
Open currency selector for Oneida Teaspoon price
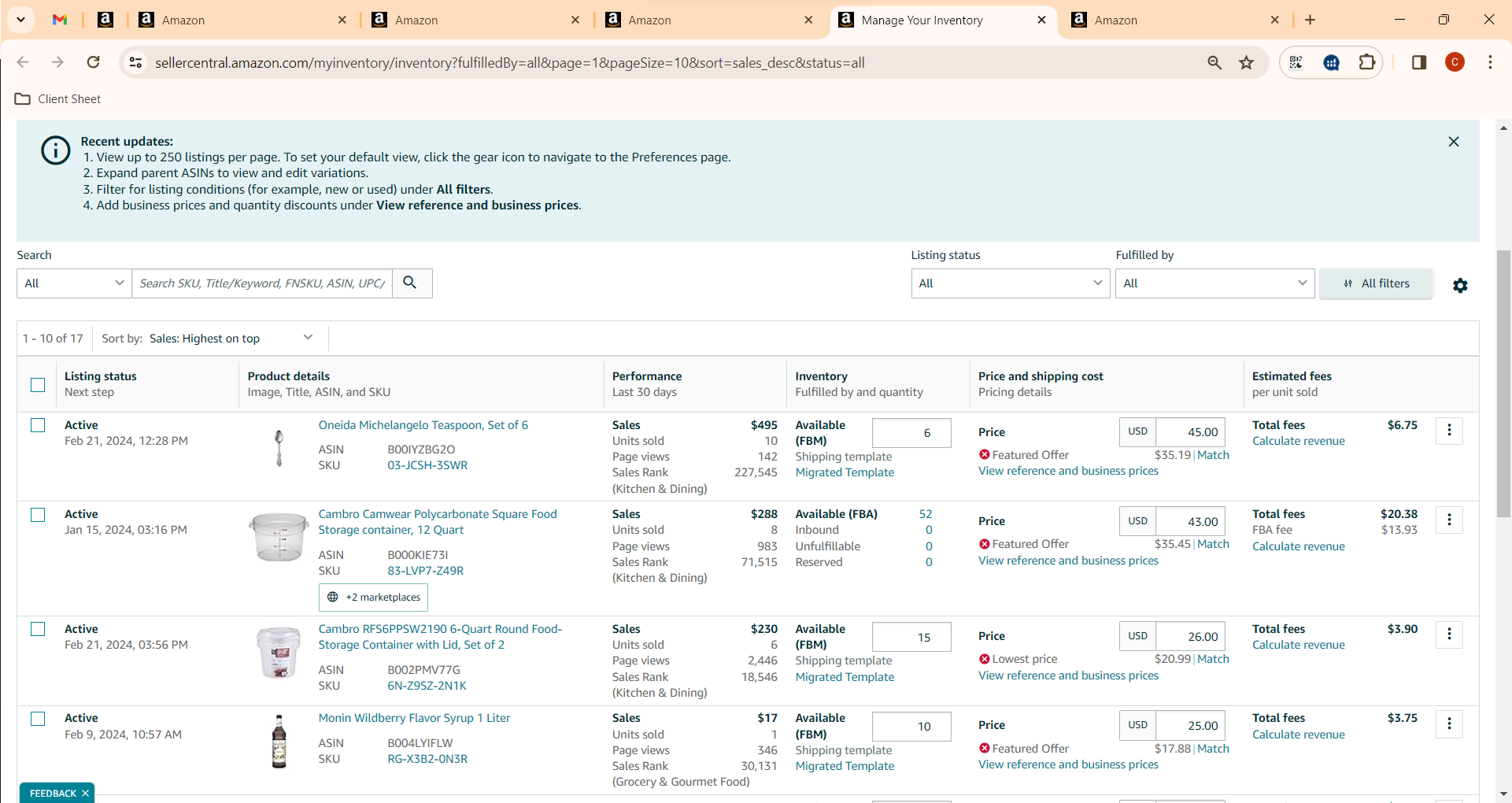[1137, 432]
